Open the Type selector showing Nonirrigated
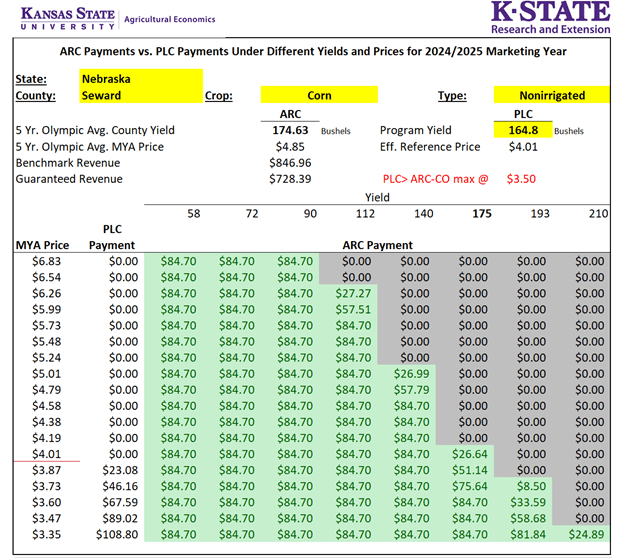624x558 pixels. click(552, 95)
